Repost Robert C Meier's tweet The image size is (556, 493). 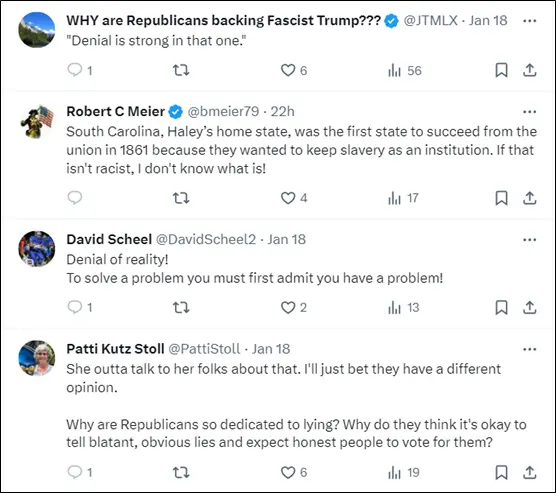click(181, 198)
